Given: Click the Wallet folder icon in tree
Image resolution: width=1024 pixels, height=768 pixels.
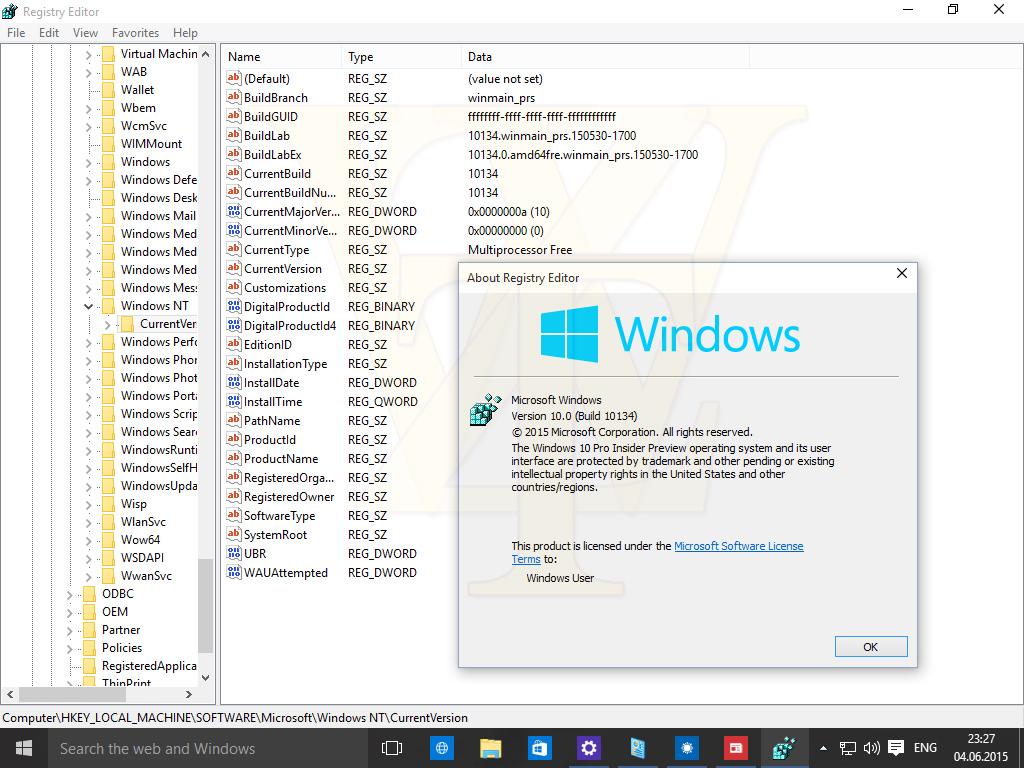Looking at the screenshot, I should click(x=108, y=89).
